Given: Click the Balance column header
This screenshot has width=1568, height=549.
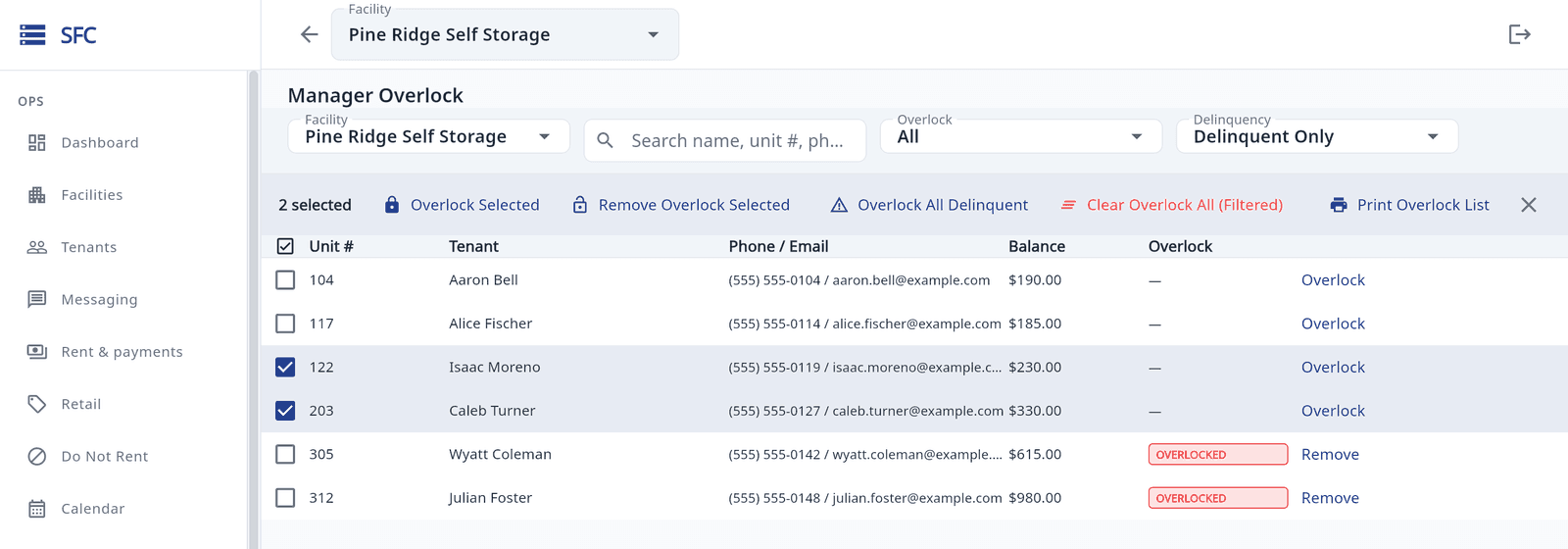Looking at the screenshot, I should (x=1037, y=246).
